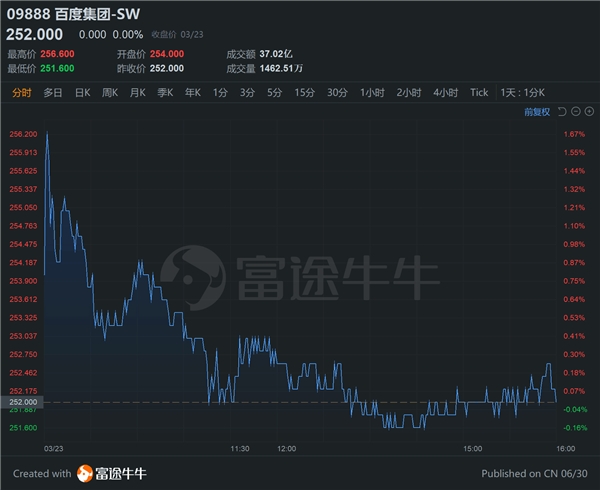Switch to the 分时 chart tab
Image resolution: width=600 pixels, height=490 pixels.
[22, 93]
